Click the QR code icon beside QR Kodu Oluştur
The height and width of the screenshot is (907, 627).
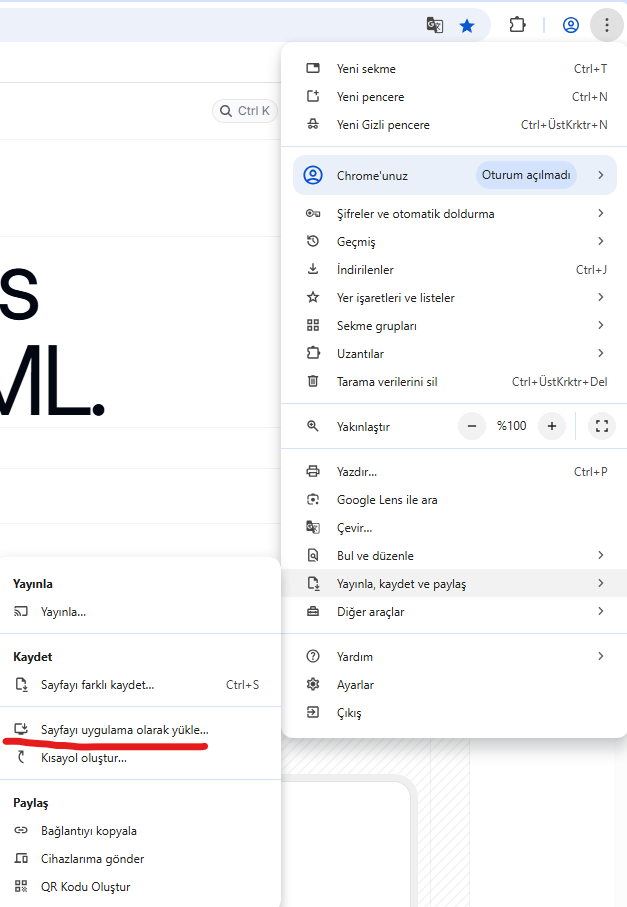[21, 886]
